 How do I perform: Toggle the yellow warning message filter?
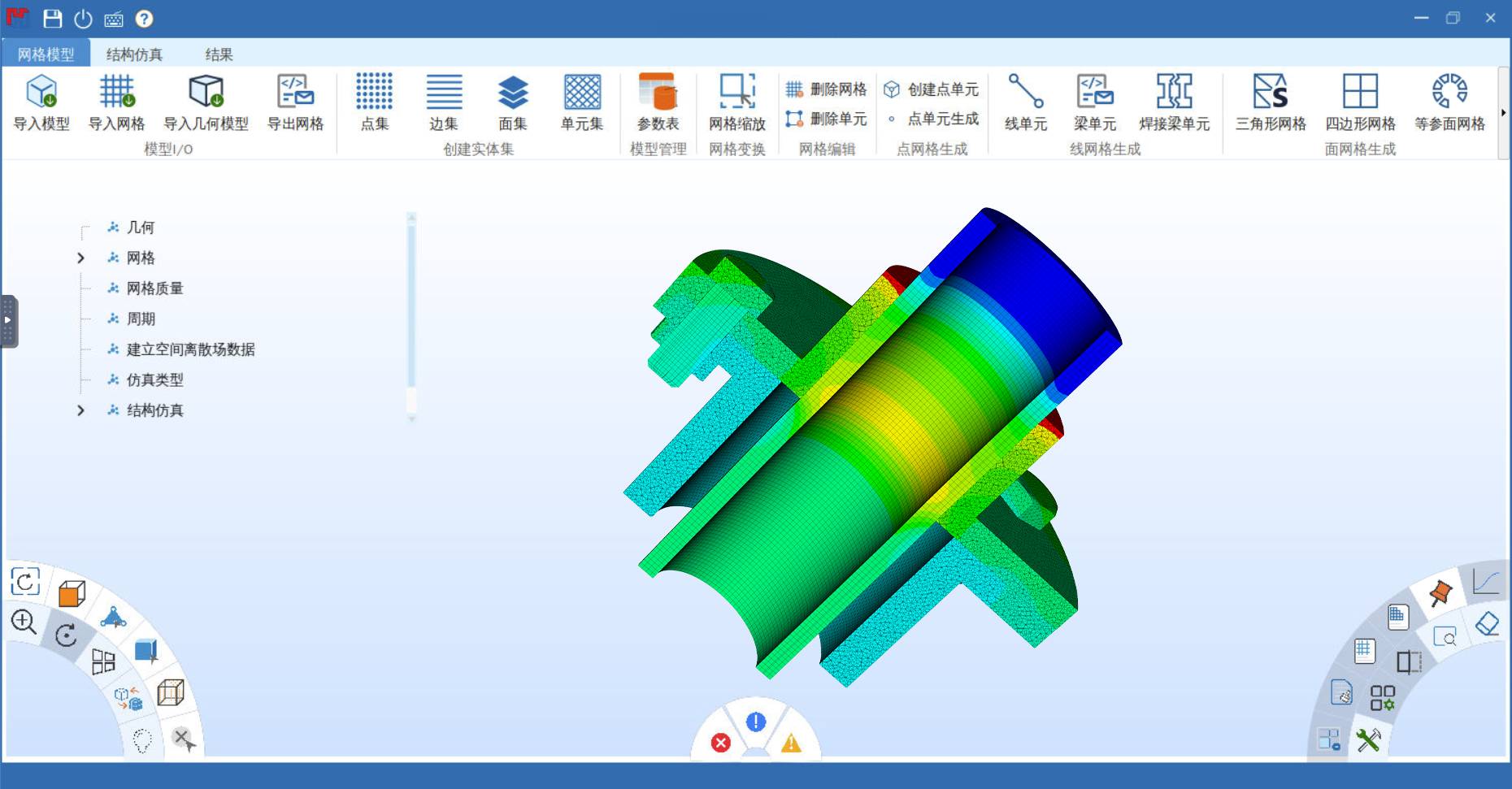[791, 743]
